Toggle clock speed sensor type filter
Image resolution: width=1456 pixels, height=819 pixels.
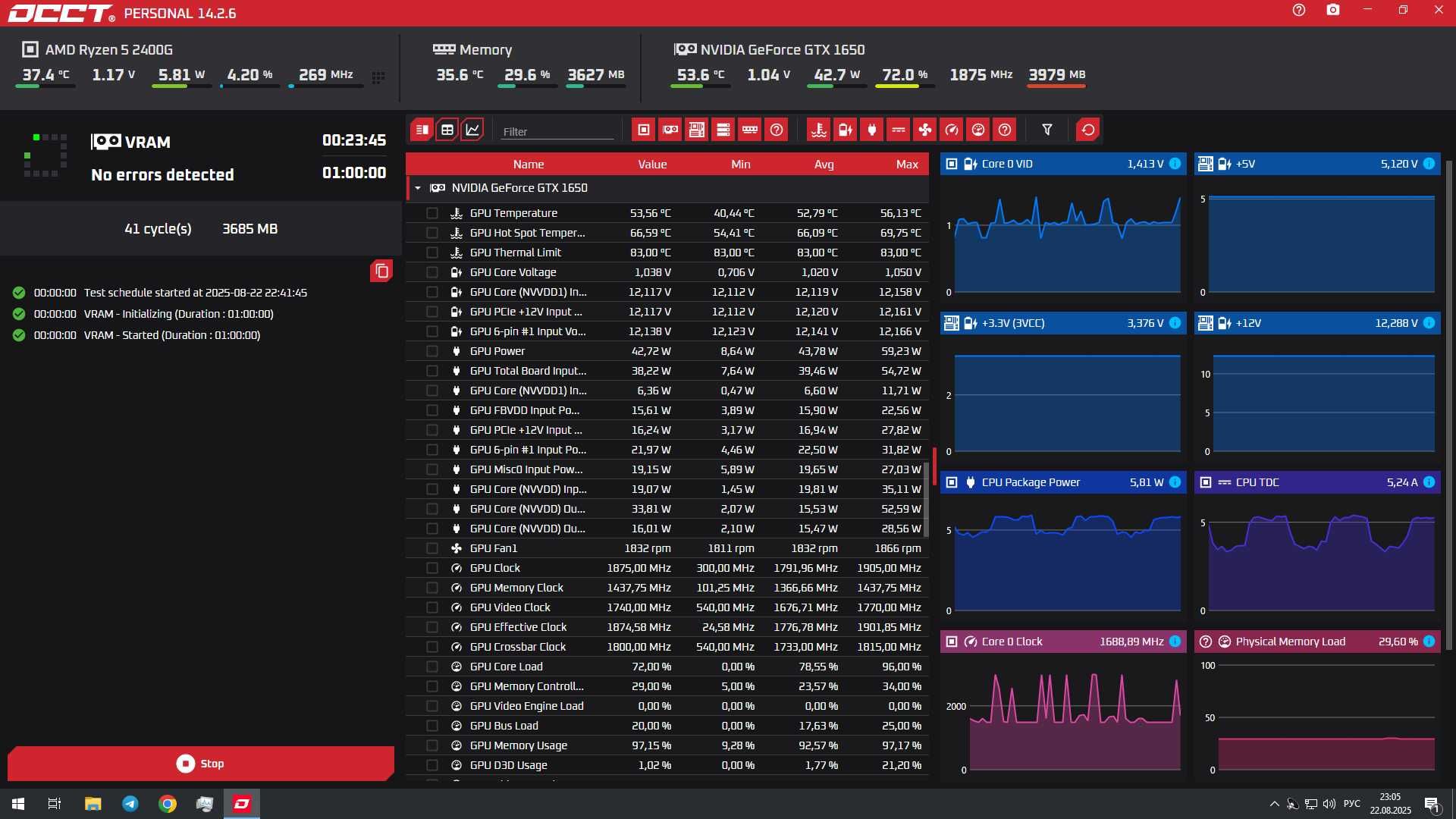click(952, 130)
